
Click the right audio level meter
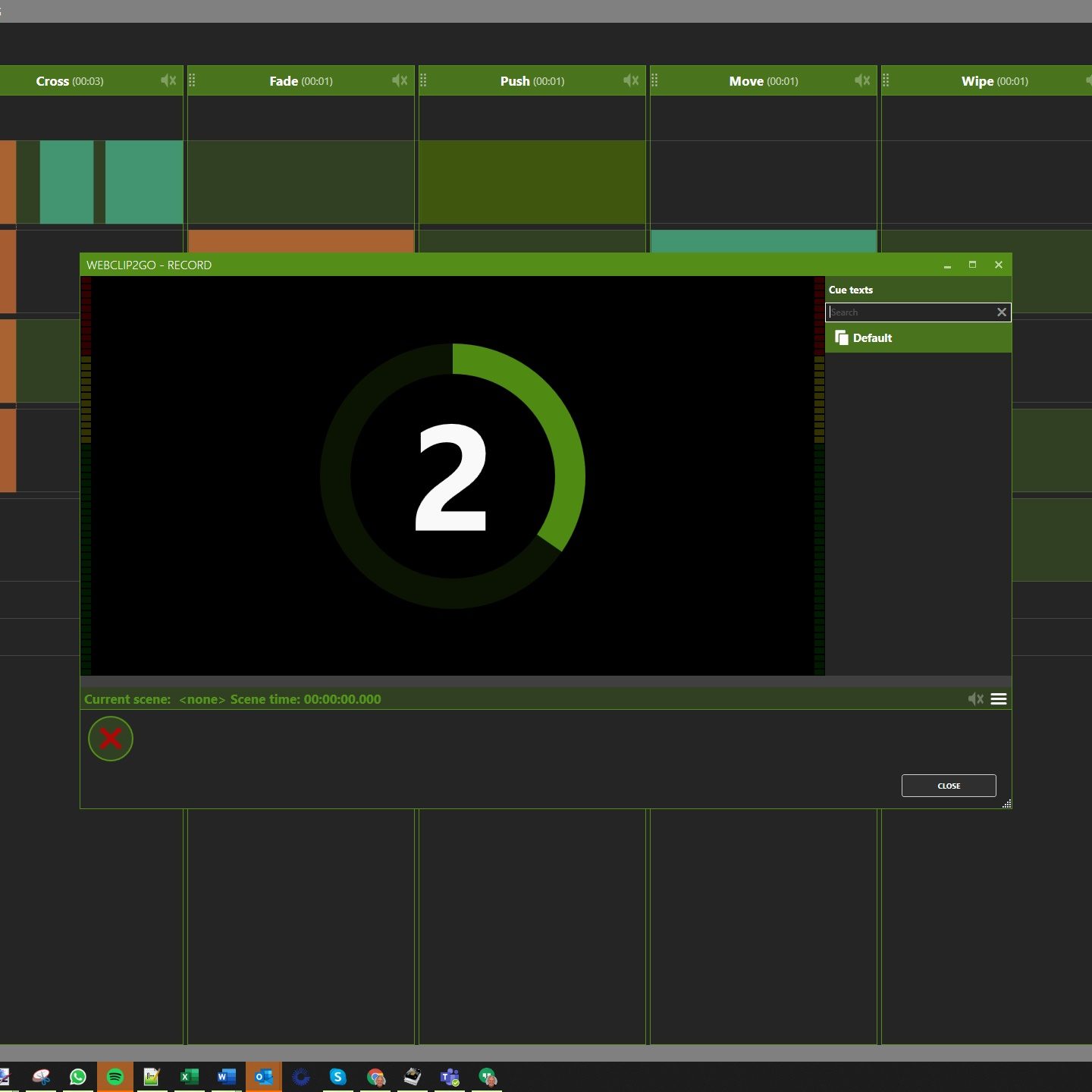tap(819, 475)
